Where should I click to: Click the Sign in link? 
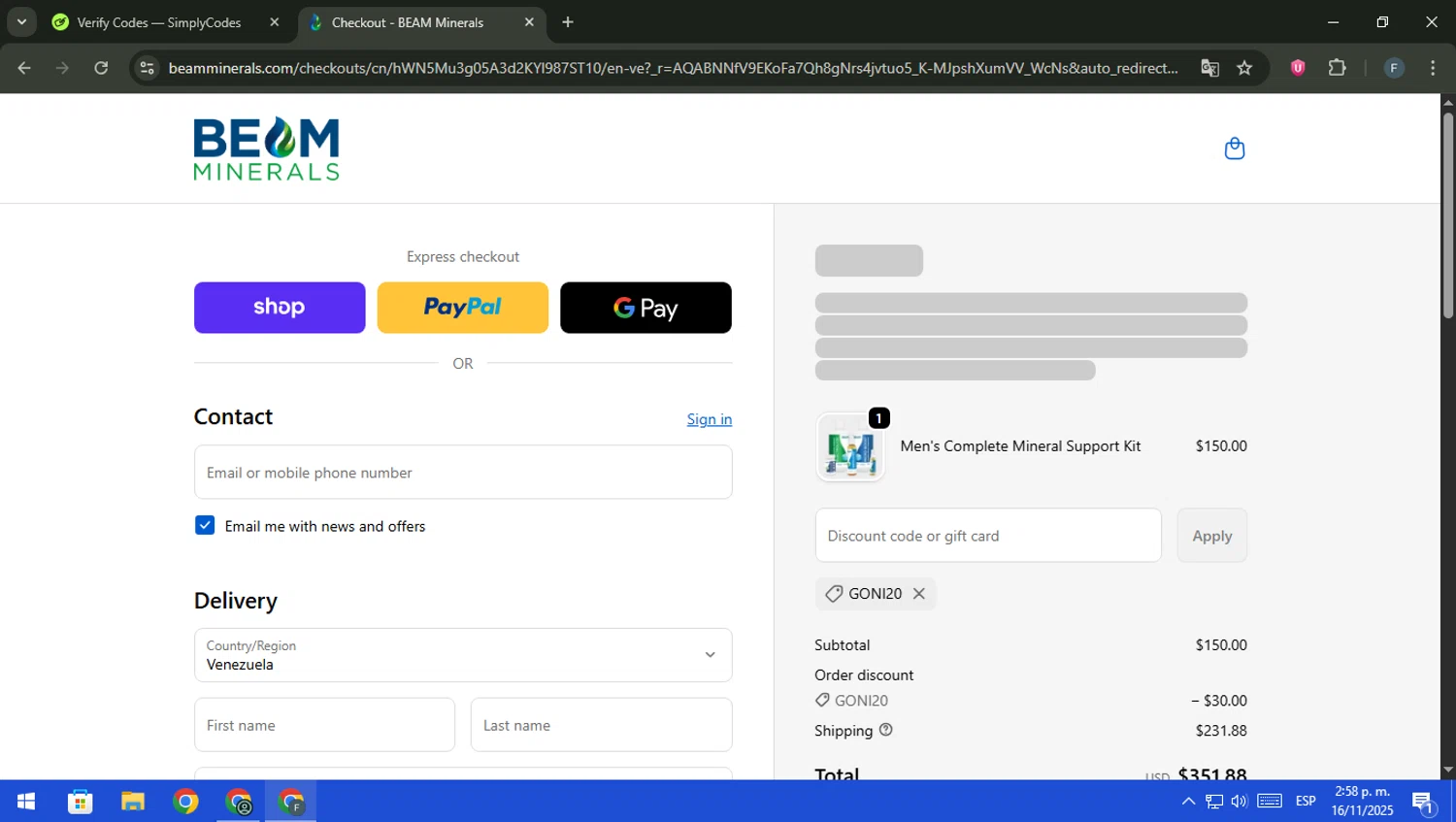710,419
